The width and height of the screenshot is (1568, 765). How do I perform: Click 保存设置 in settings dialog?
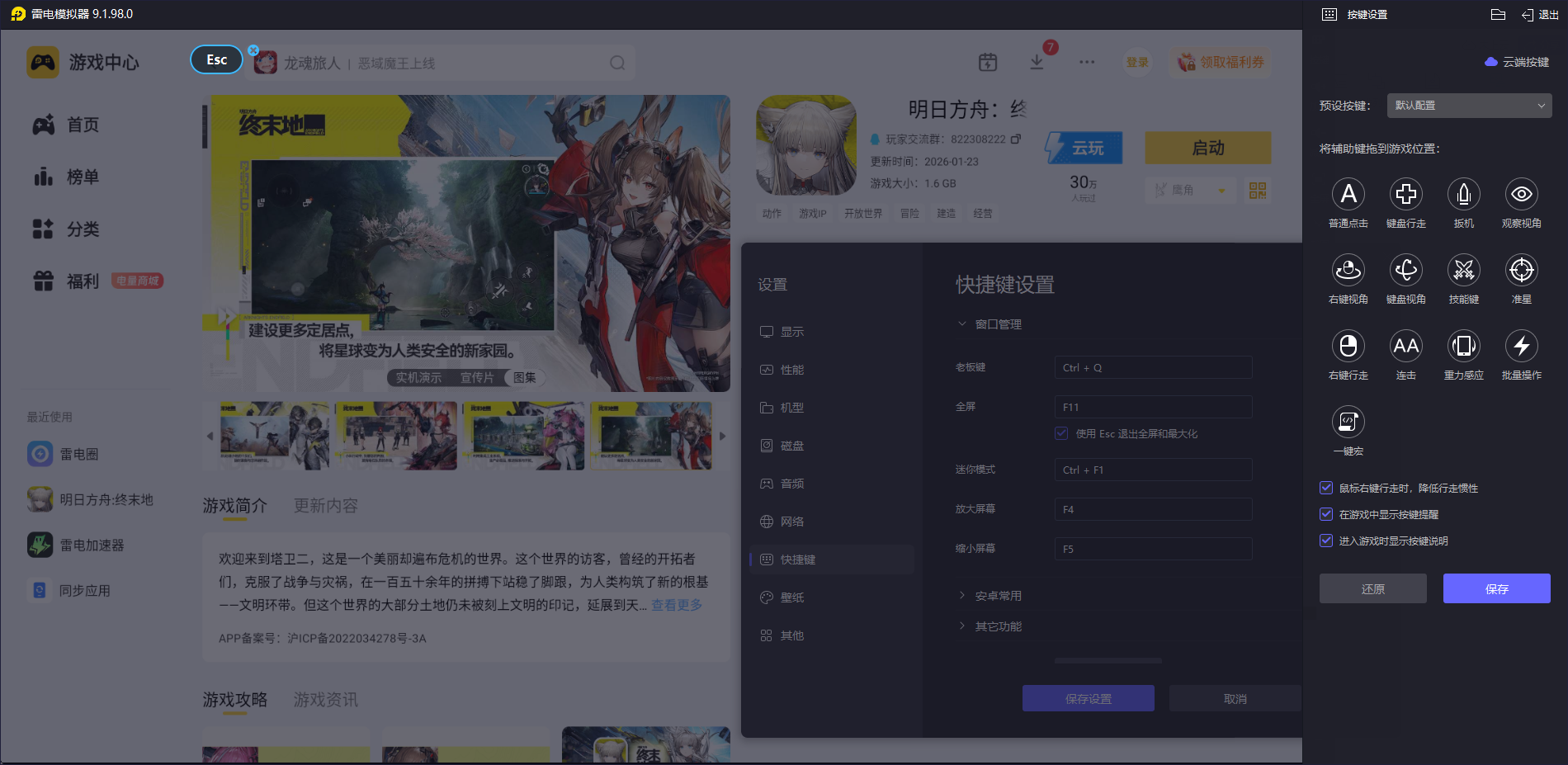1089,698
